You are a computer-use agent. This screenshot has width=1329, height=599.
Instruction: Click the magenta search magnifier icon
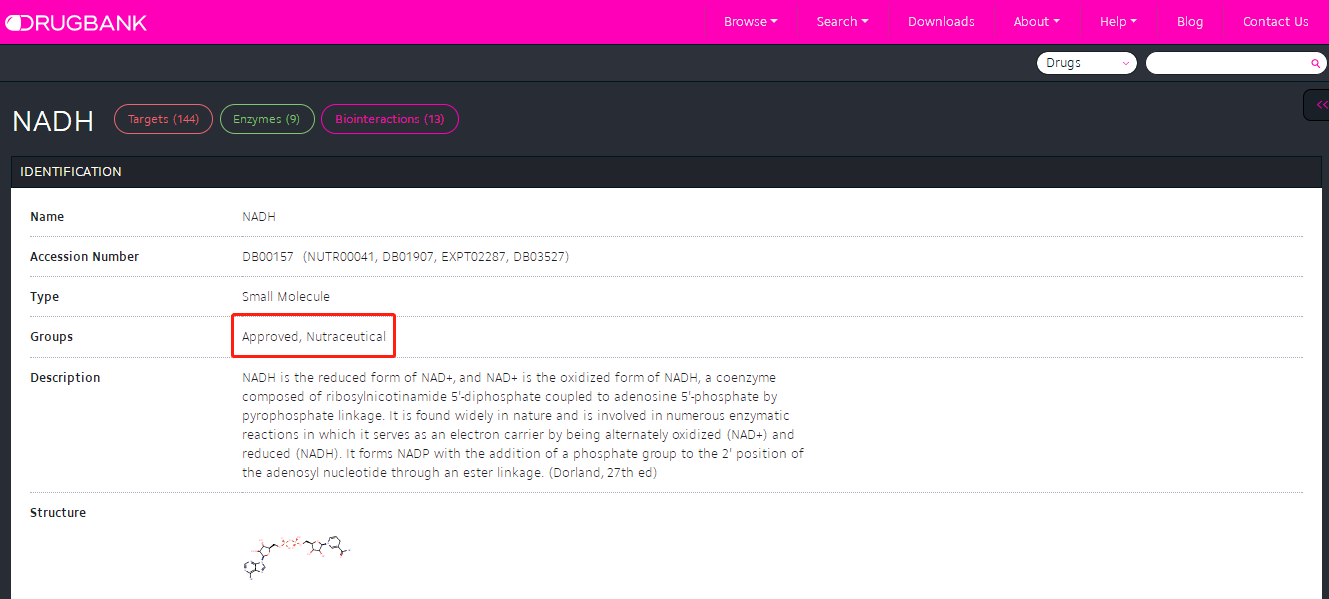1315,64
